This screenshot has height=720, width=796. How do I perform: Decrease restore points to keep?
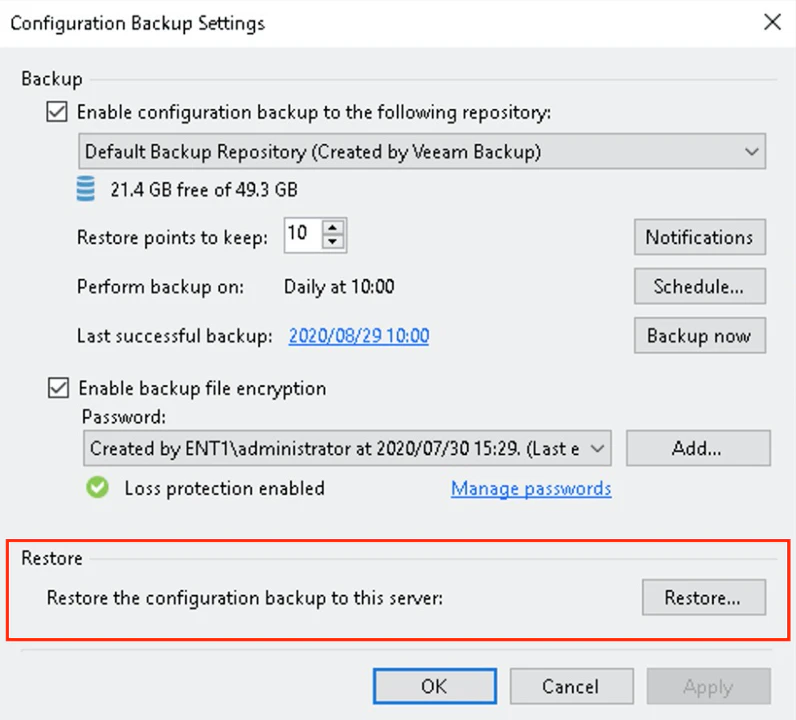[x=333, y=242]
